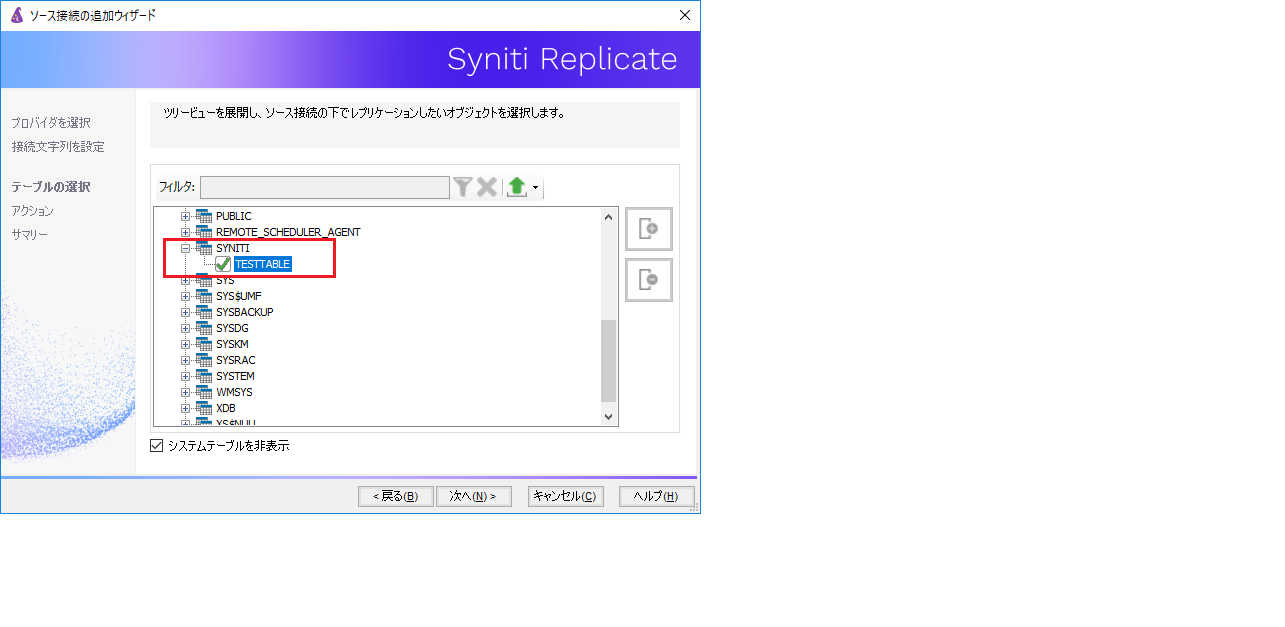Click the add-table button with plus sign
The width and height of the screenshot is (1285, 627).
[649, 229]
